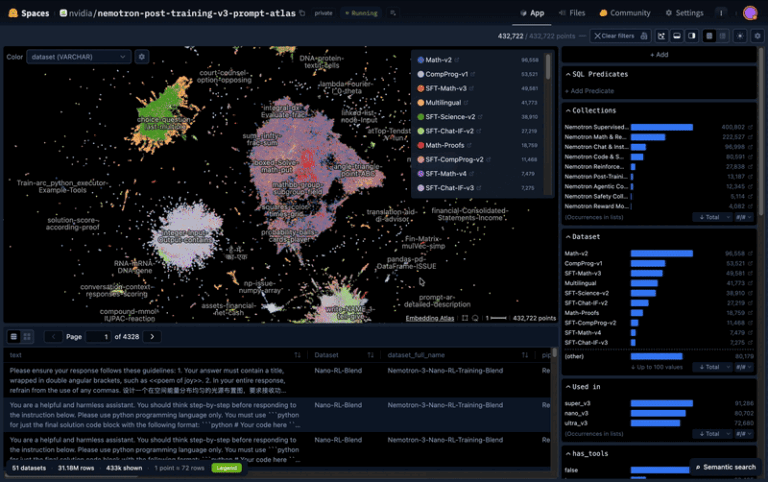Switch to the two-column layout icon

(x=722, y=36)
